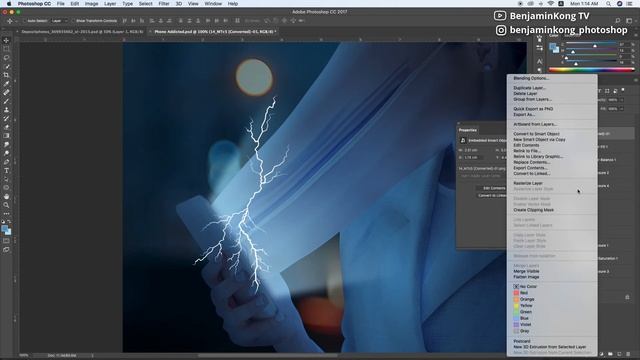This screenshot has width=640, height=360.
Task: Open the Window menu
Action: (x=213, y=4)
